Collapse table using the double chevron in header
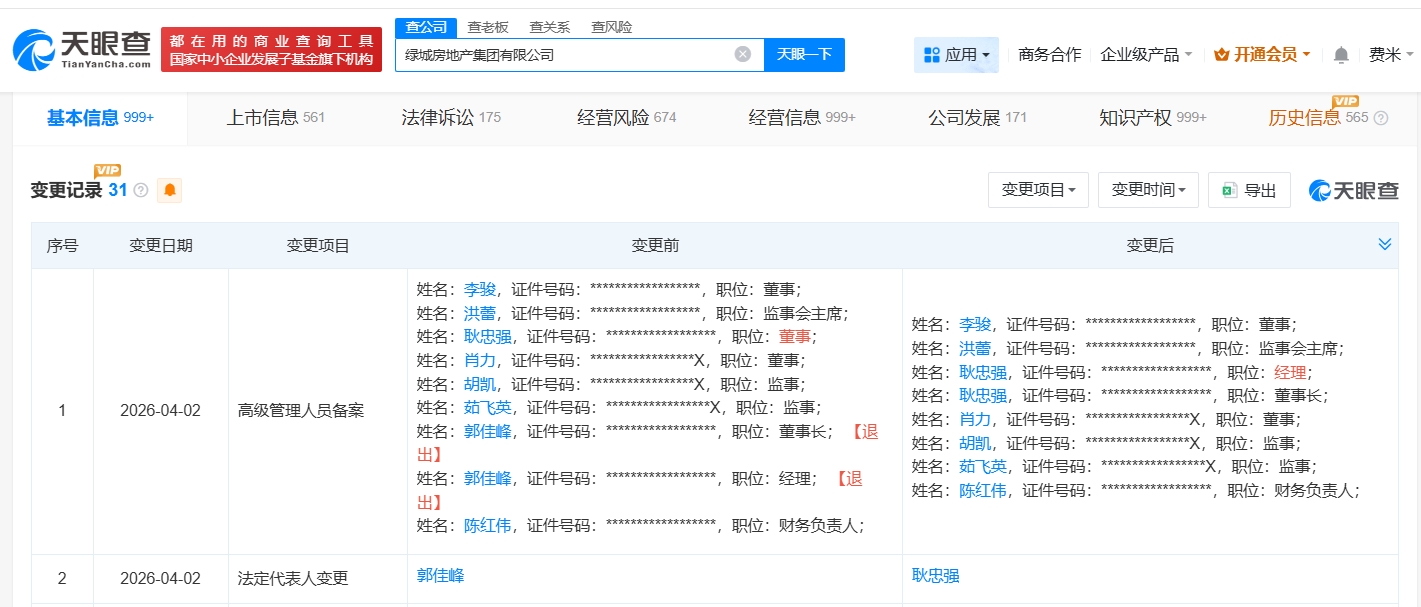Image resolution: width=1421 pixels, height=607 pixels. [1385, 245]
